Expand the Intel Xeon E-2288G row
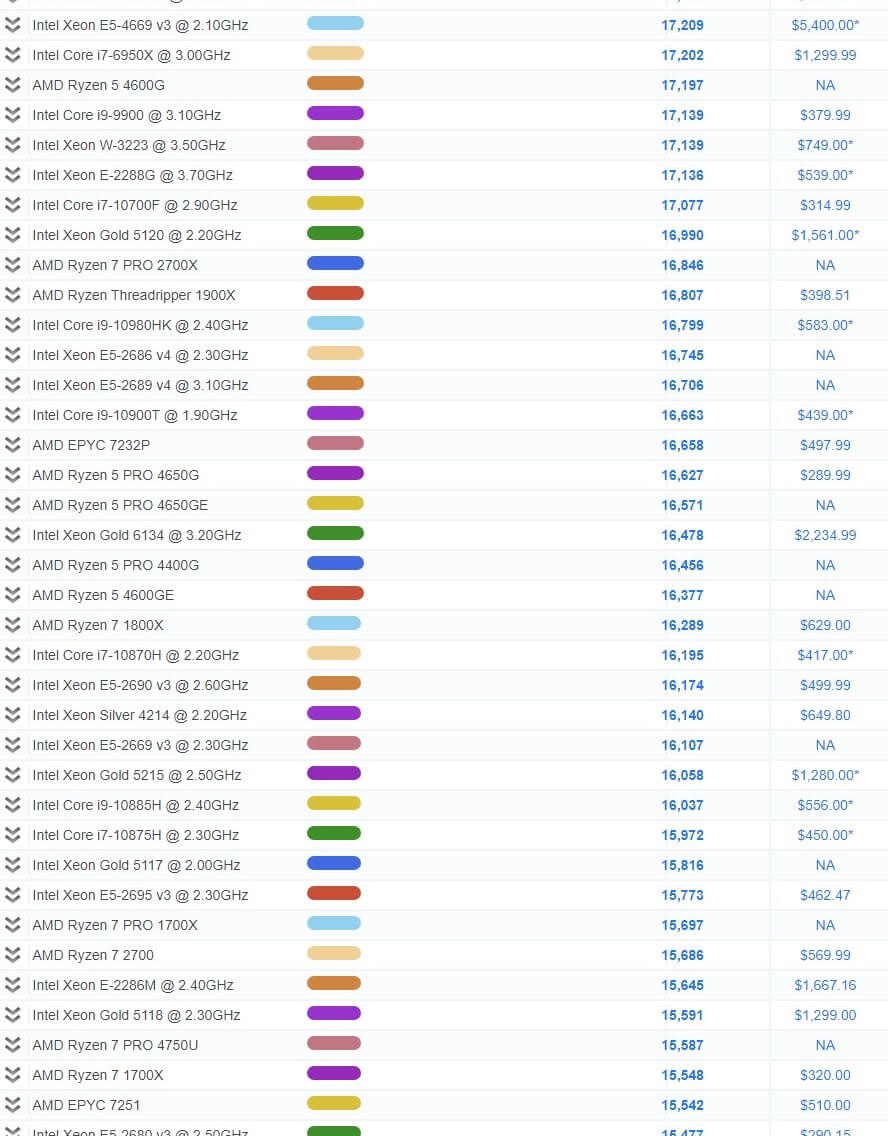This screenshot has height=1136, width=888. click(12, 175)
